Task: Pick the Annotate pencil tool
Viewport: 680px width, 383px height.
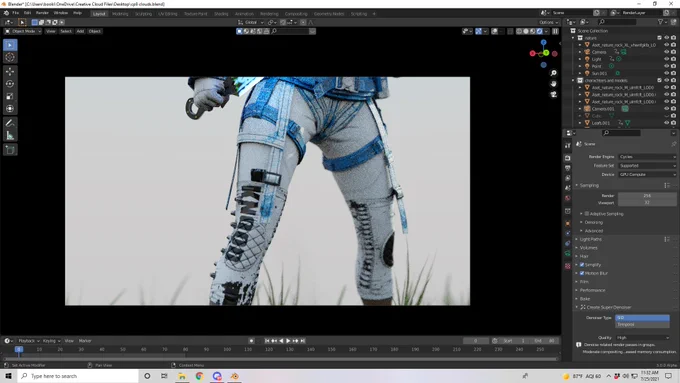Action: (x=10, y=123)
